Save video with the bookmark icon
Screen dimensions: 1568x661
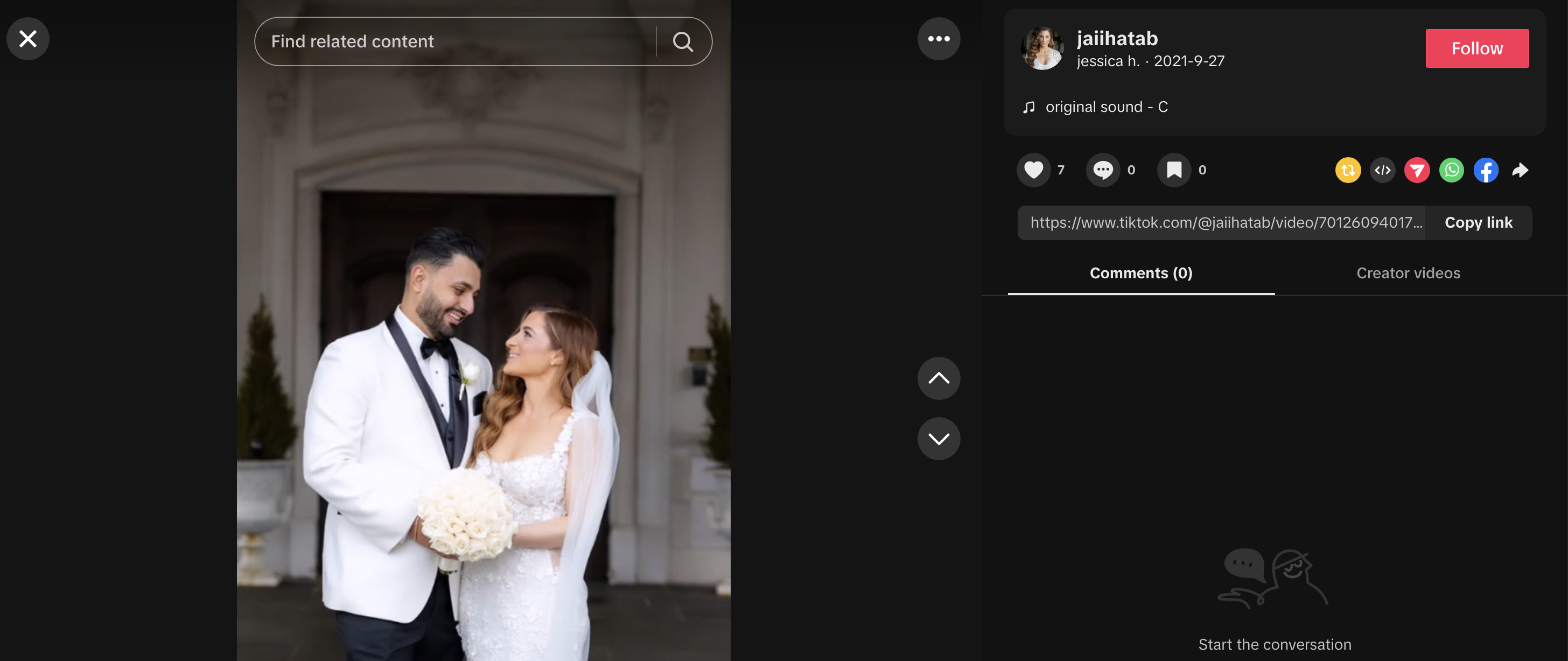(1174, 170)
